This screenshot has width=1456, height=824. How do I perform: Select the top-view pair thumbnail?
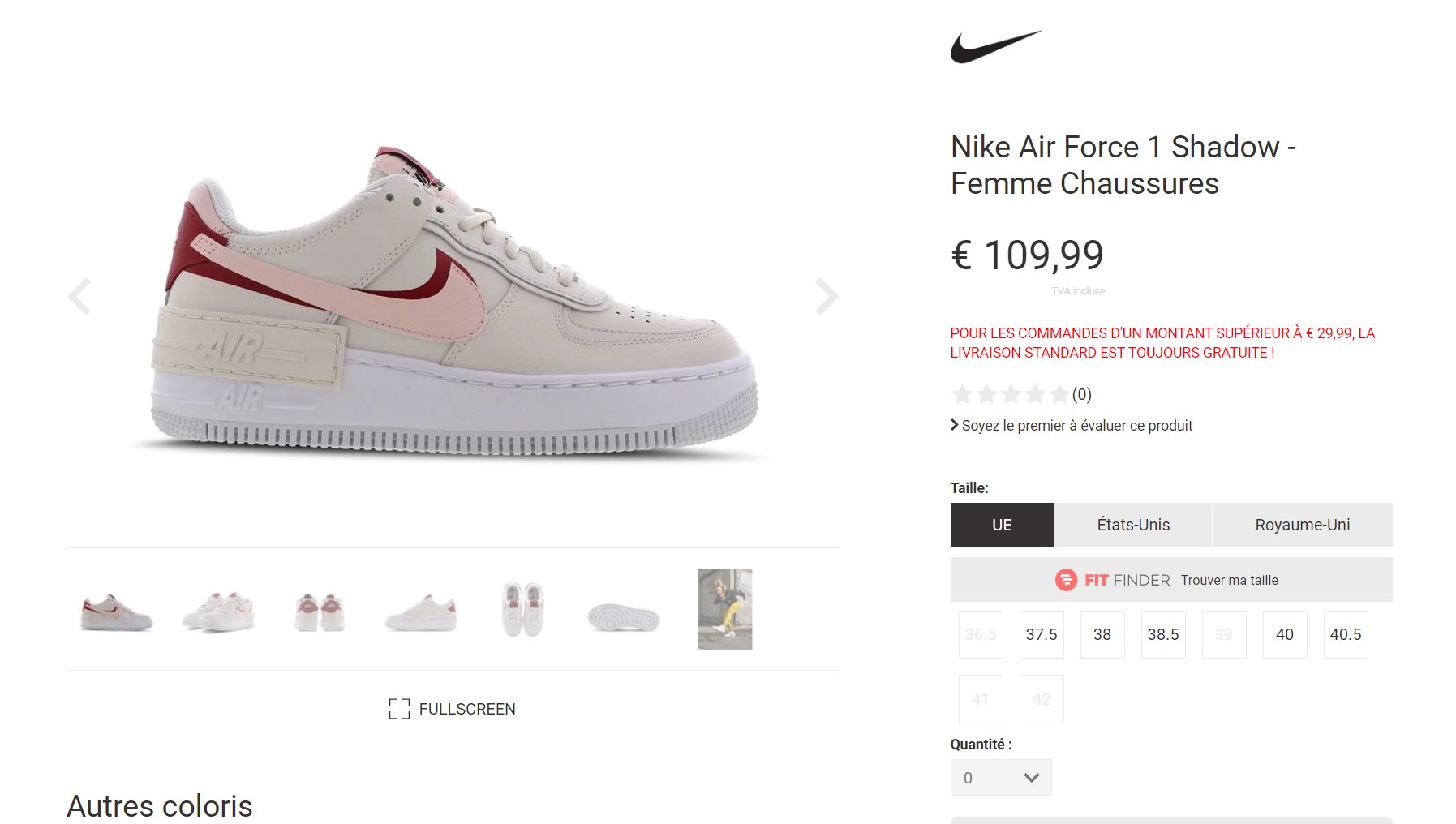(522, 609)
